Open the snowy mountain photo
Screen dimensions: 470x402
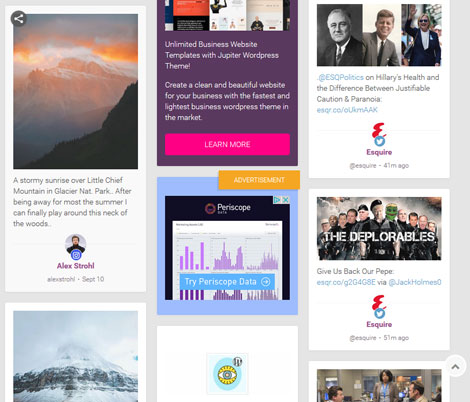(x=76, y=356)
